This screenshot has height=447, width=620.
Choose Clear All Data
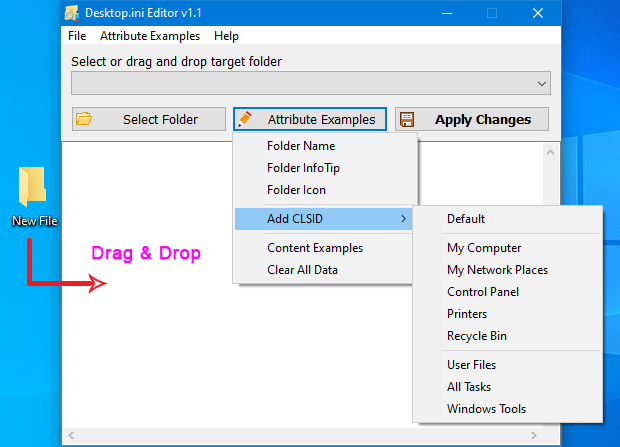coord(302,270)
